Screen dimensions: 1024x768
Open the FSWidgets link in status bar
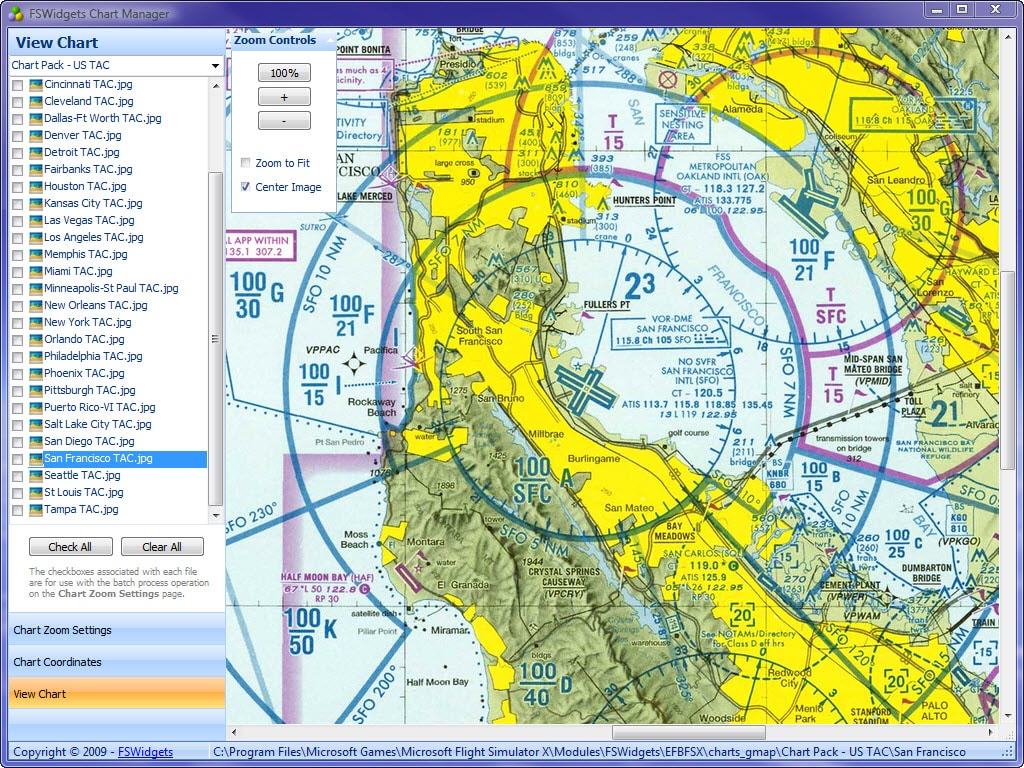(x=145, y=752)
